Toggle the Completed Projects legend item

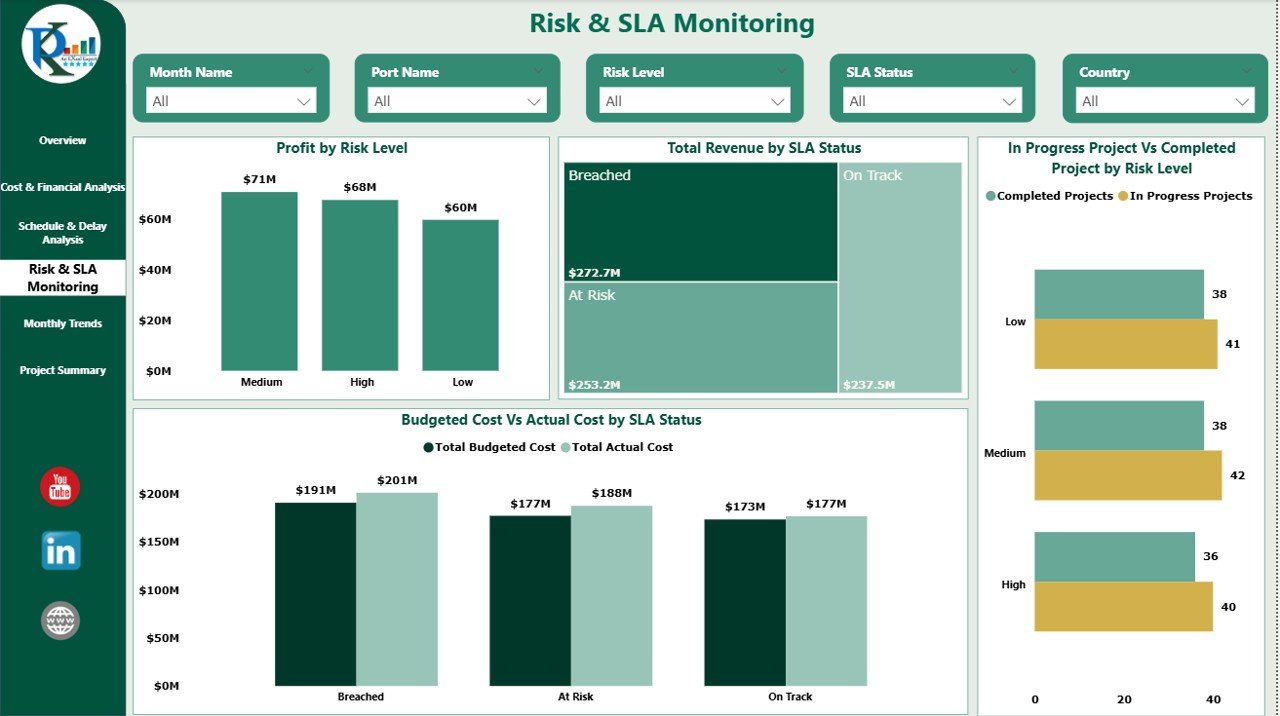click(x=1055, y=195)
